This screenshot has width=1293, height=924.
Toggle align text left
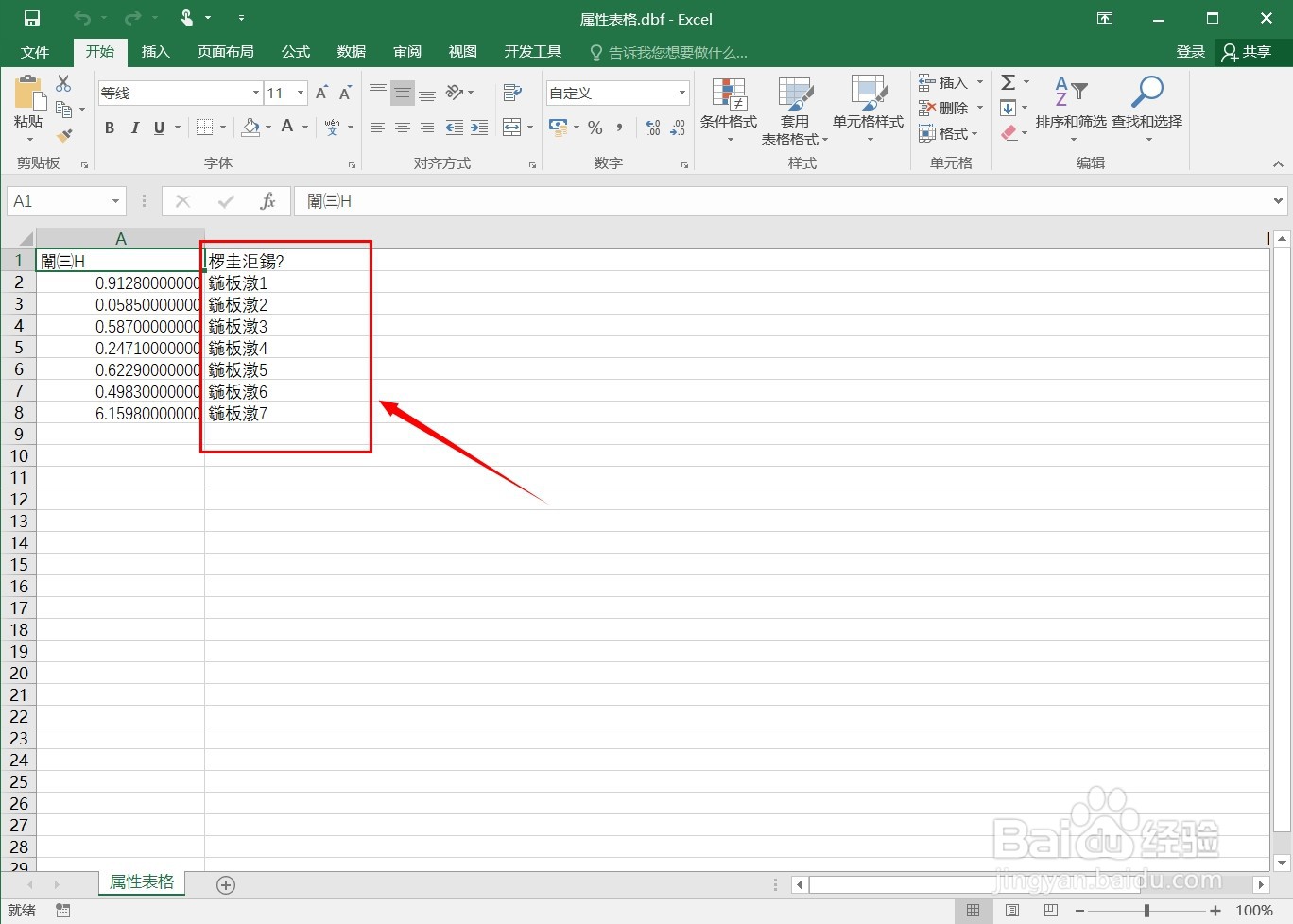pyautogui.click(x=378, y=128)
